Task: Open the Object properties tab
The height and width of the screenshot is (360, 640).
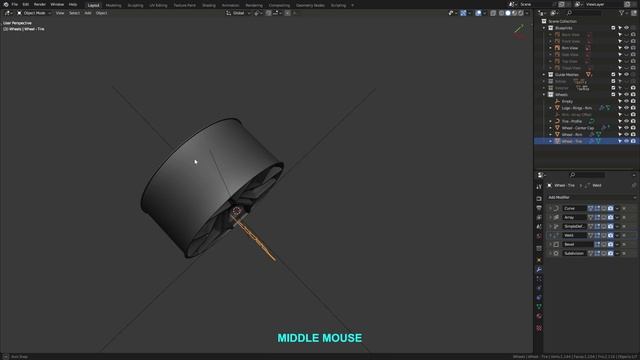Action: (539, 260)
